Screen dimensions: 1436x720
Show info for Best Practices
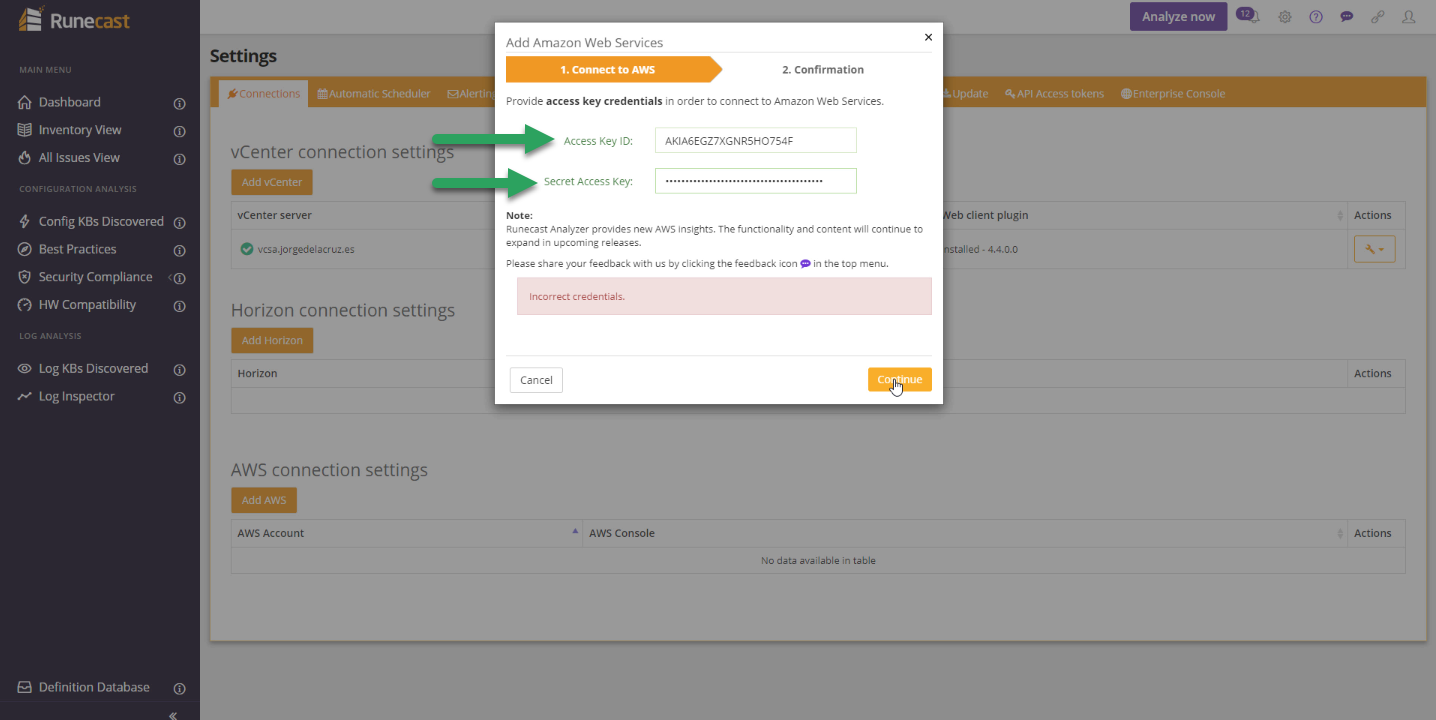[x=180, y=250]
